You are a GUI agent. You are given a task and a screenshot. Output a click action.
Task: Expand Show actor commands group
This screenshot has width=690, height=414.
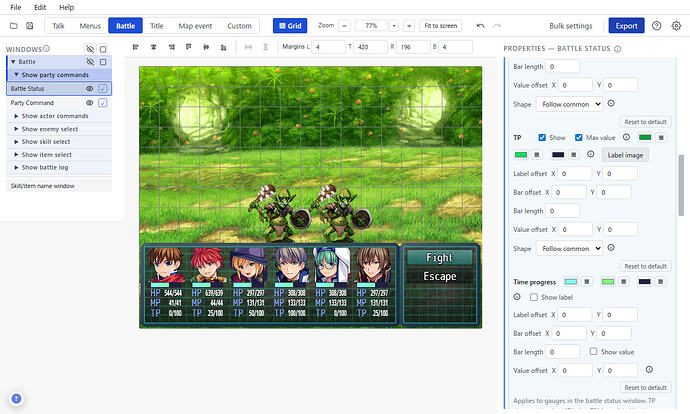pyautogui.click(x=16, y=116)
